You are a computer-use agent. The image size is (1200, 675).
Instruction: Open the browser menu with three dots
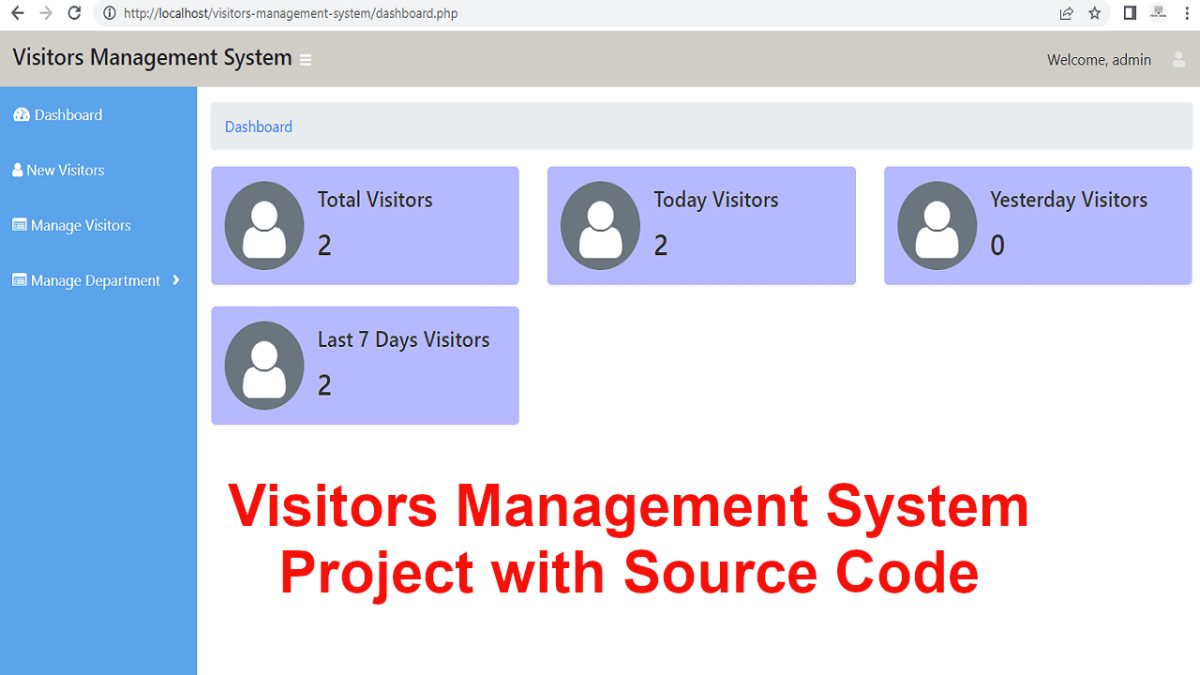1187,13
